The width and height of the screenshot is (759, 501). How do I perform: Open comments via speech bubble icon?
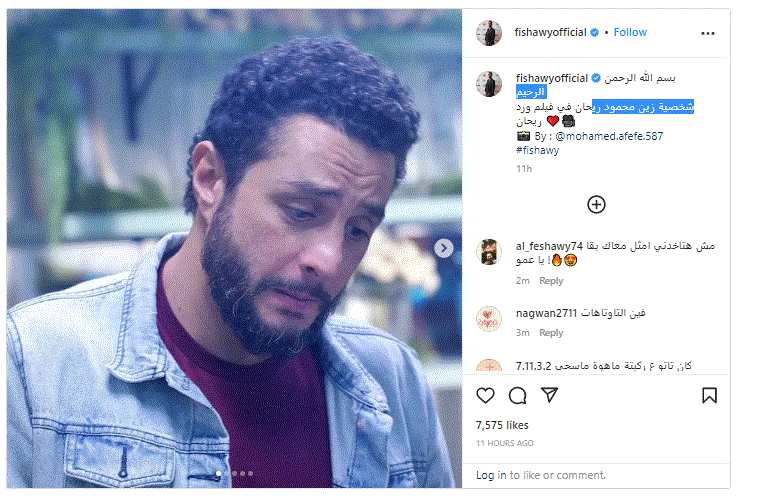[517, 395]
